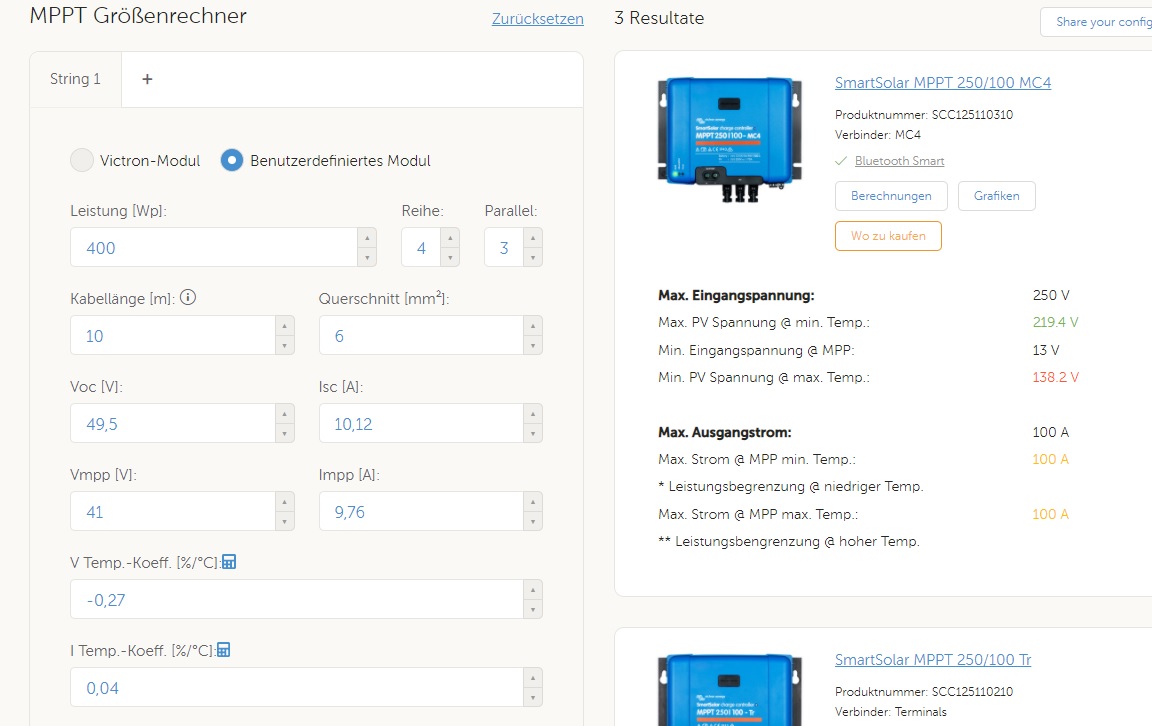The height and width of the screenshot is (726, 1152).
Task: Increase the Kabellänge value
Action: pos(285,326)
